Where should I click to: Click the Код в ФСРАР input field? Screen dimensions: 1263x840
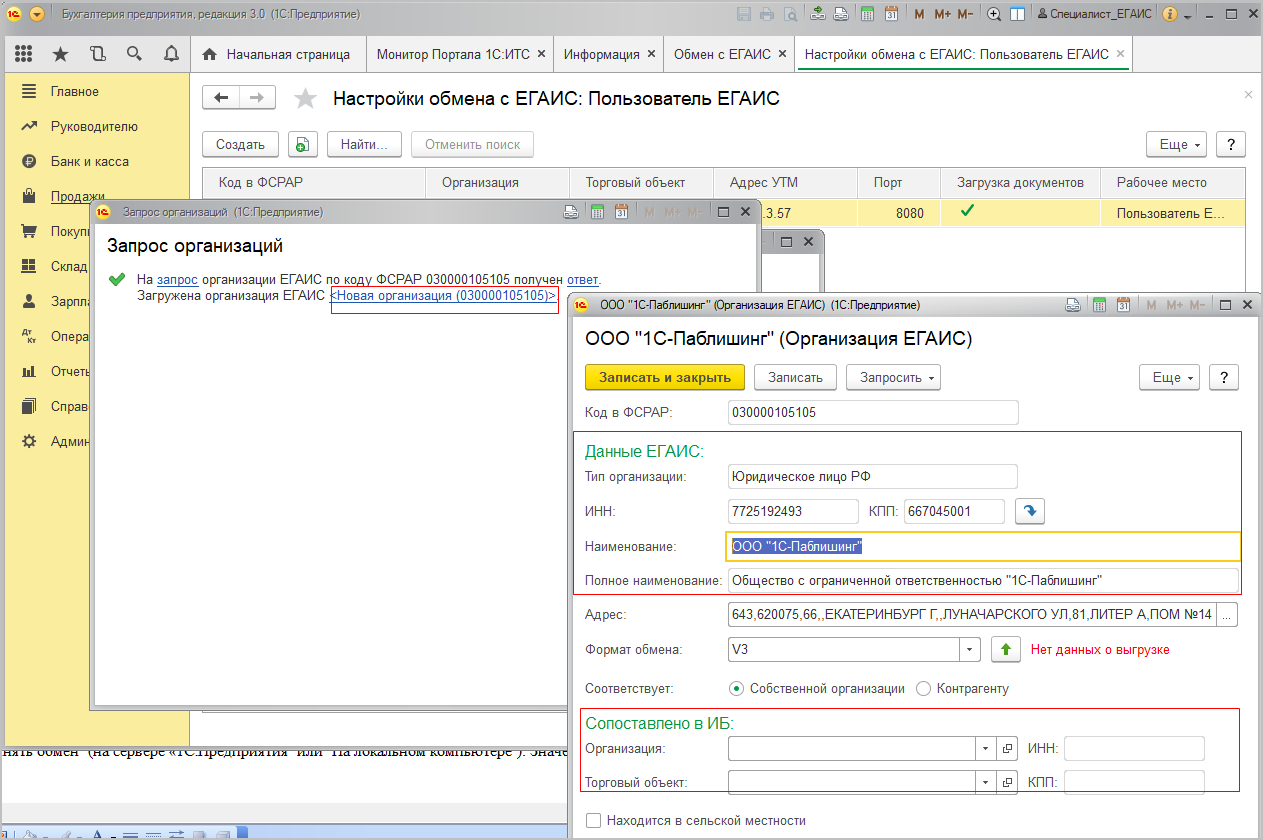(874, 412)
